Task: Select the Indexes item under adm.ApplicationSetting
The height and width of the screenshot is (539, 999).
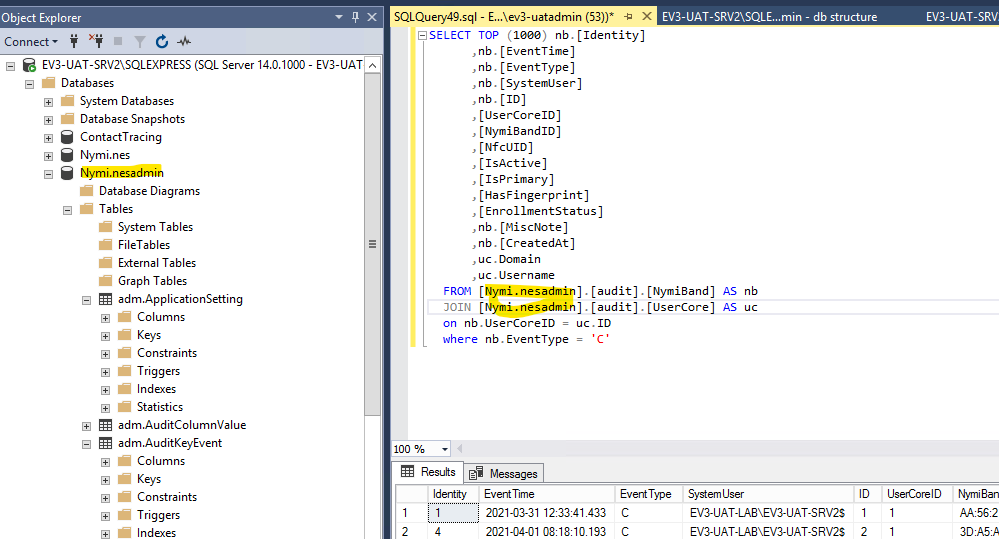Action: click(156, 389)
